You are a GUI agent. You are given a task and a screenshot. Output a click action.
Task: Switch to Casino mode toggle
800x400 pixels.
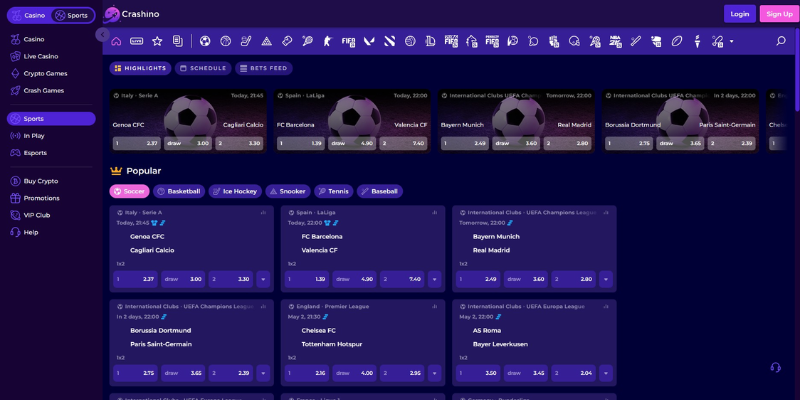click(29, 15)
